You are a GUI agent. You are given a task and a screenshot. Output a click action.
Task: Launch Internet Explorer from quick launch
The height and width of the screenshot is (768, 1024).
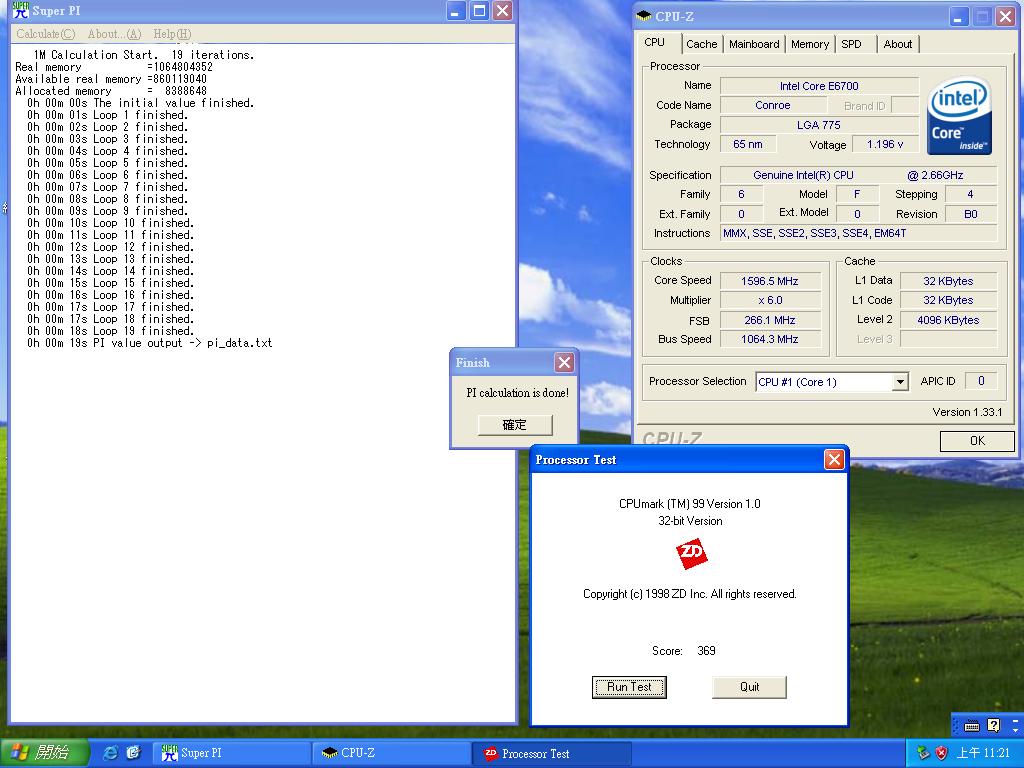tap(110, 753)
